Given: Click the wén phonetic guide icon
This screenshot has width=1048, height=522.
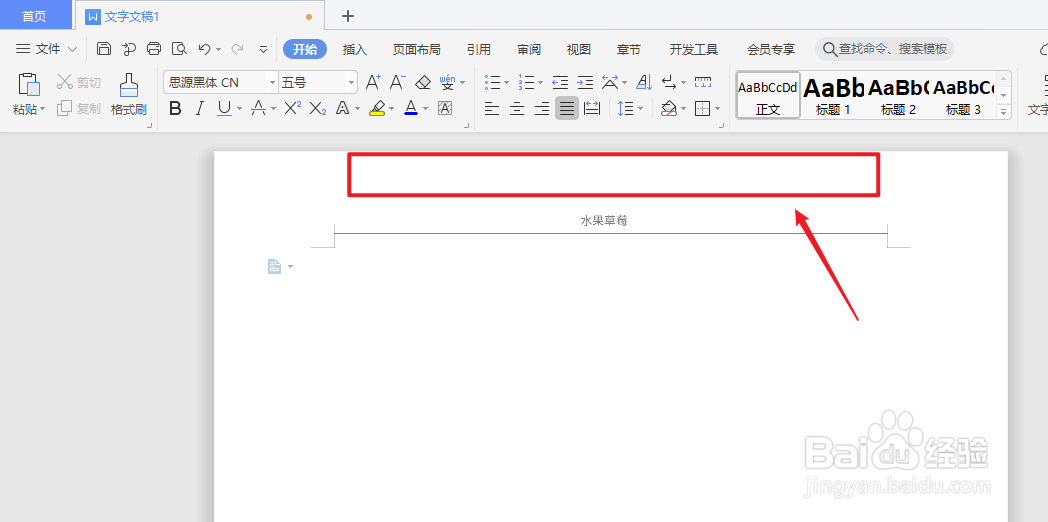Looking at the screenshot, I should [447, 82].
